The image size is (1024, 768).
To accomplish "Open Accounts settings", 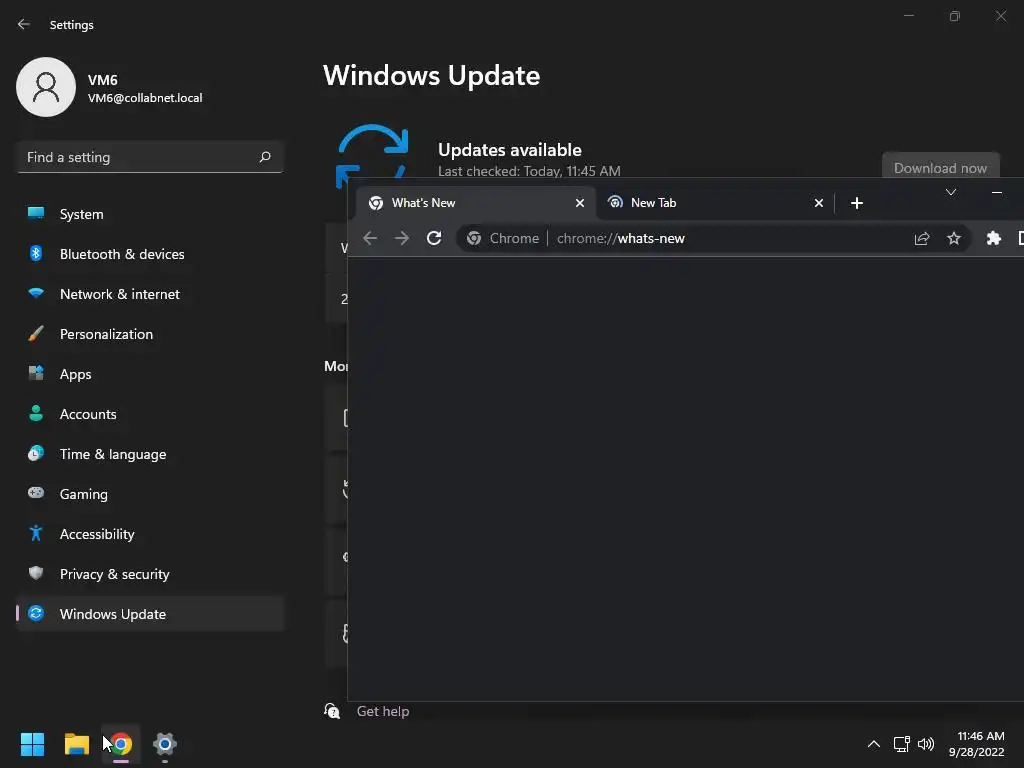I will (150, 414).
